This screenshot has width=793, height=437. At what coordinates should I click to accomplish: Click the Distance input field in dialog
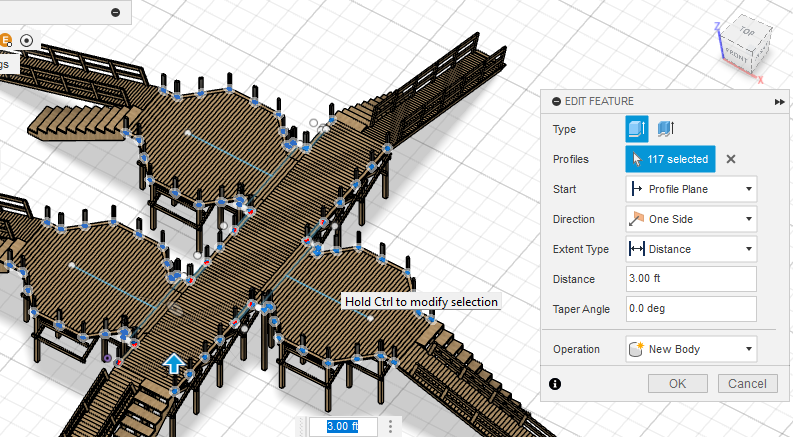691,279
